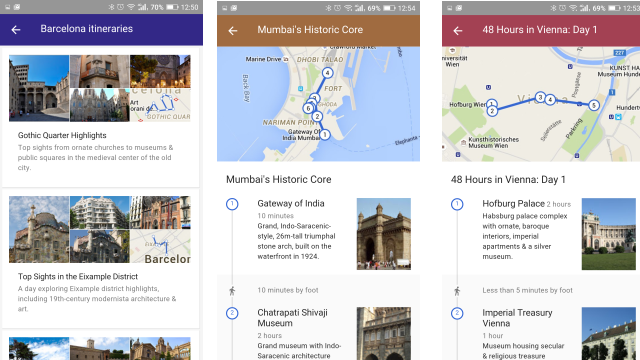Open the Eixample map thumbnail labeled Barcelona

[x=160, y=246]
